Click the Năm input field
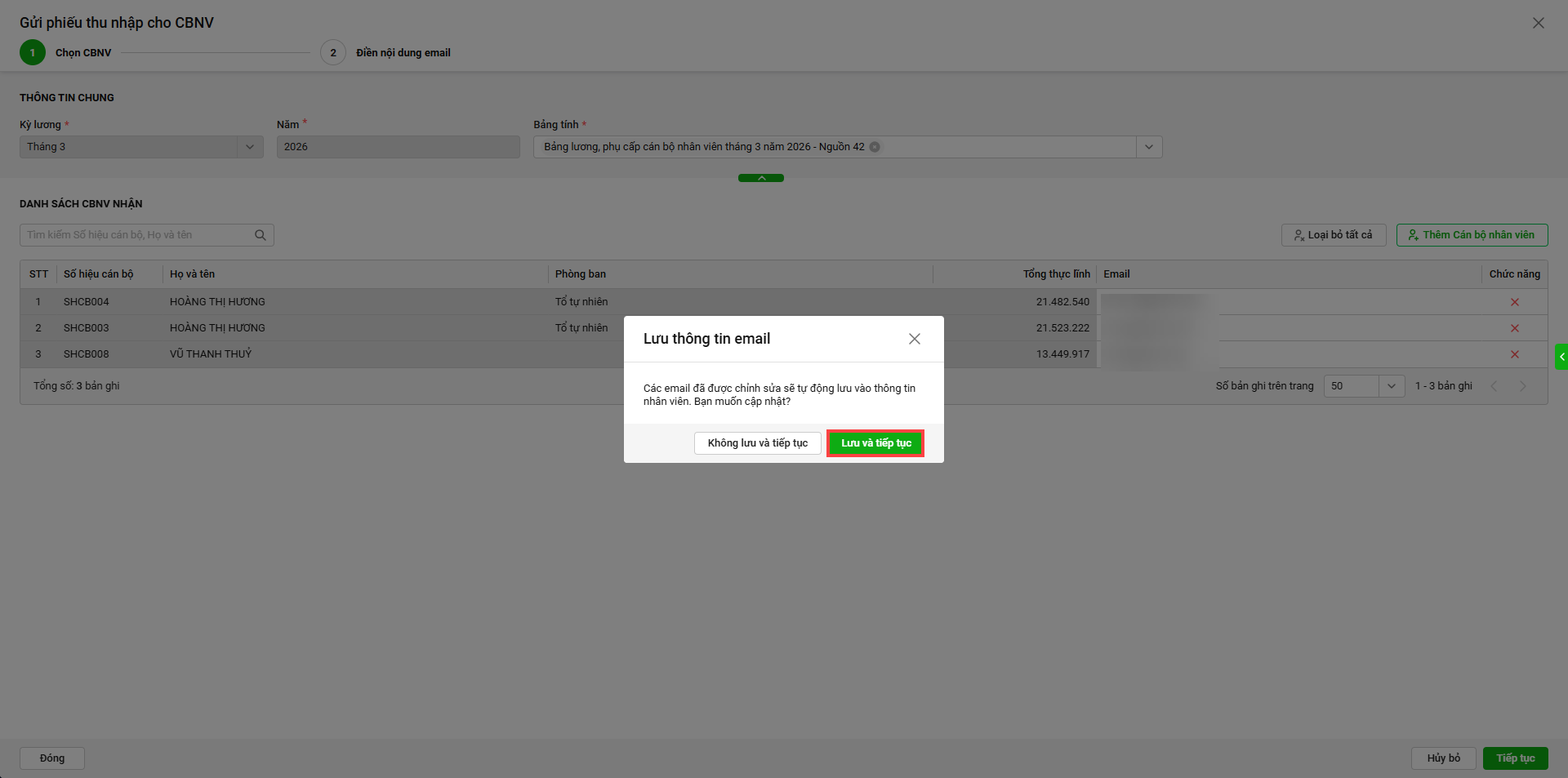The image size is (1568, 778). (x=398, y=147)
